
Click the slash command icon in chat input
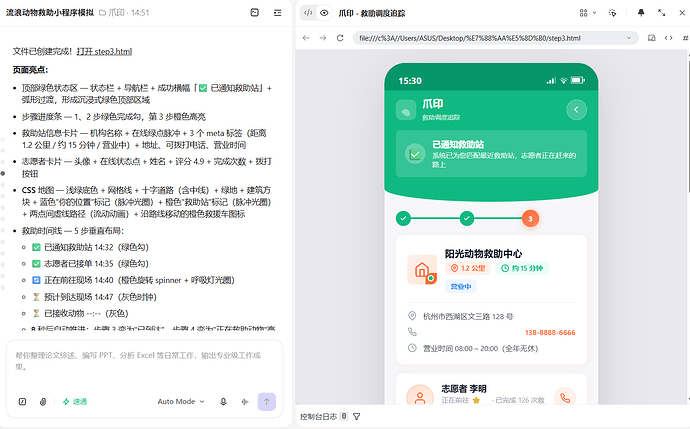pos(22,401)
